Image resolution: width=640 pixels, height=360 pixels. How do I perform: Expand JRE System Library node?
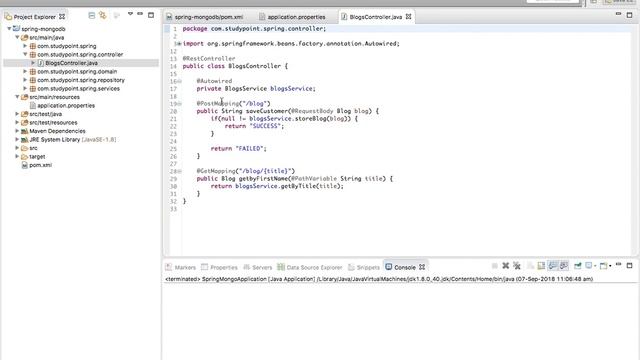point(17,140)
